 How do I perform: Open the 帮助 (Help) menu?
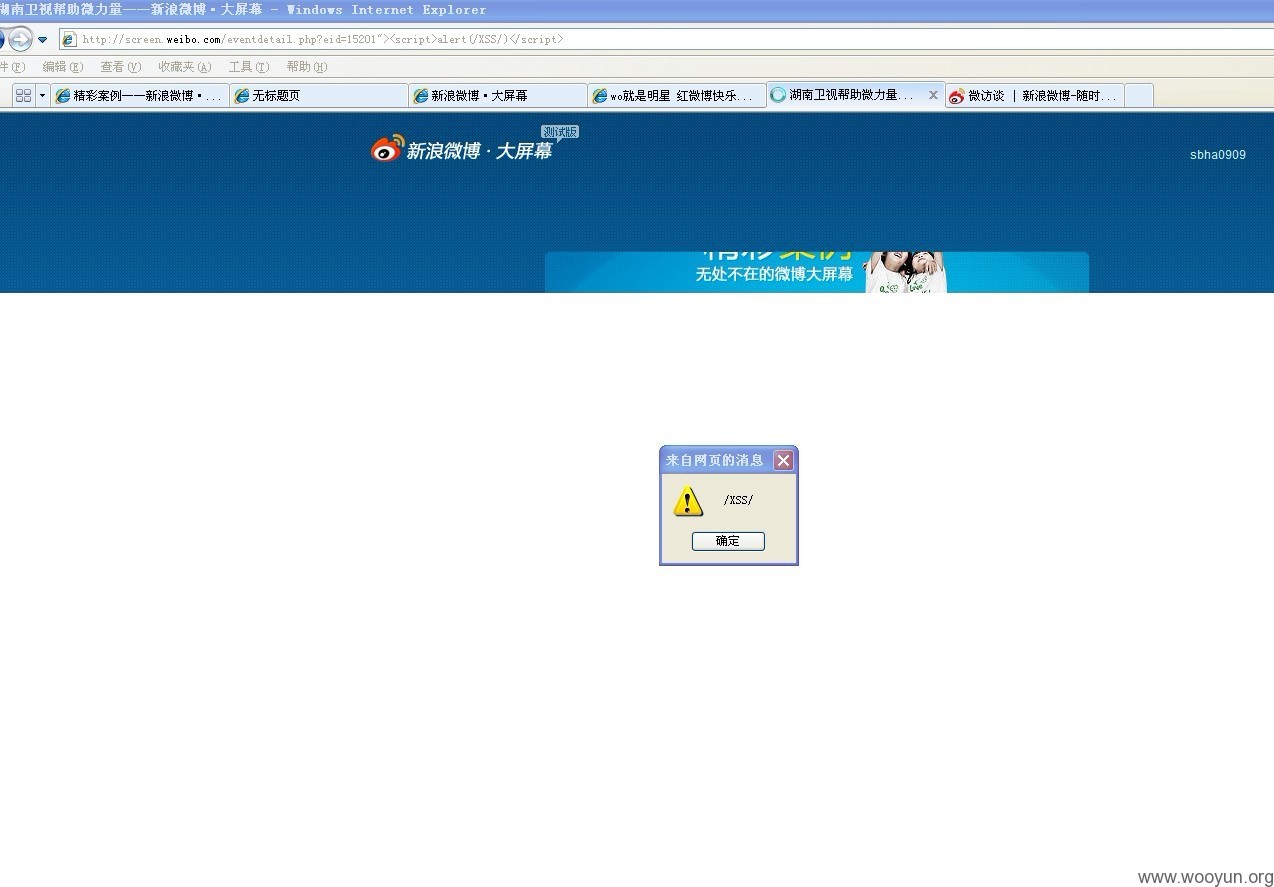point(307,67)
